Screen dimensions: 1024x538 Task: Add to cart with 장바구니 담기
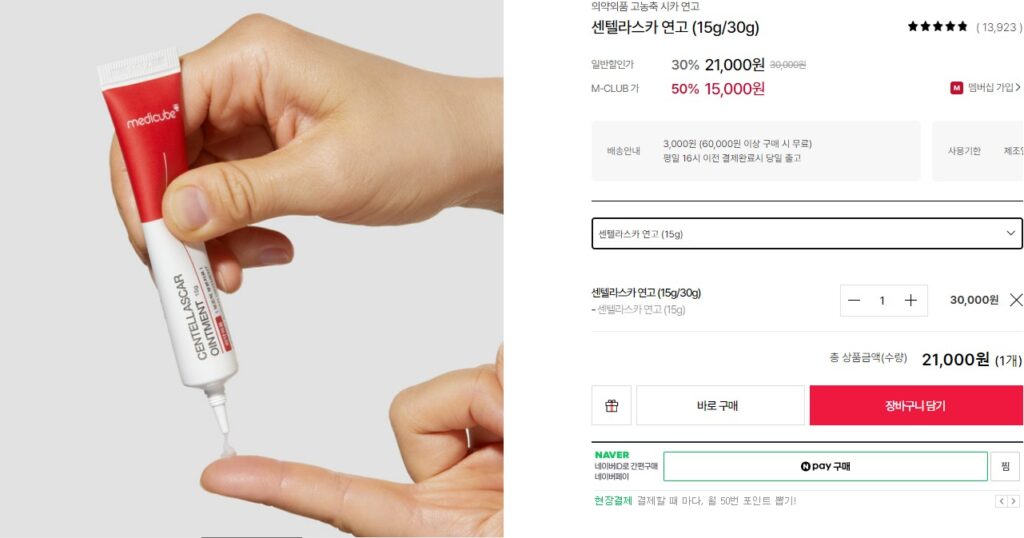916,405
